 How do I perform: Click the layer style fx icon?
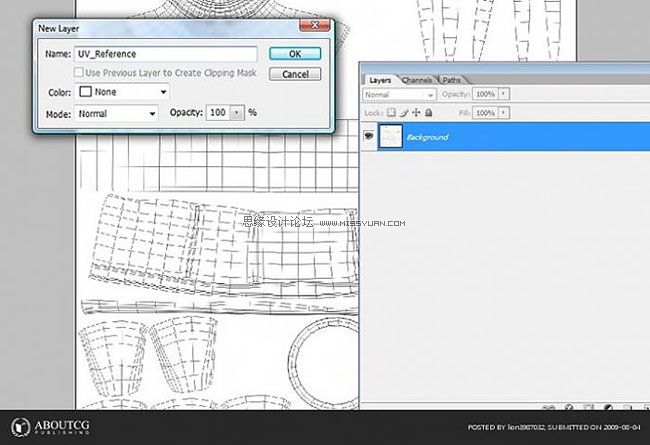point(568,407)
